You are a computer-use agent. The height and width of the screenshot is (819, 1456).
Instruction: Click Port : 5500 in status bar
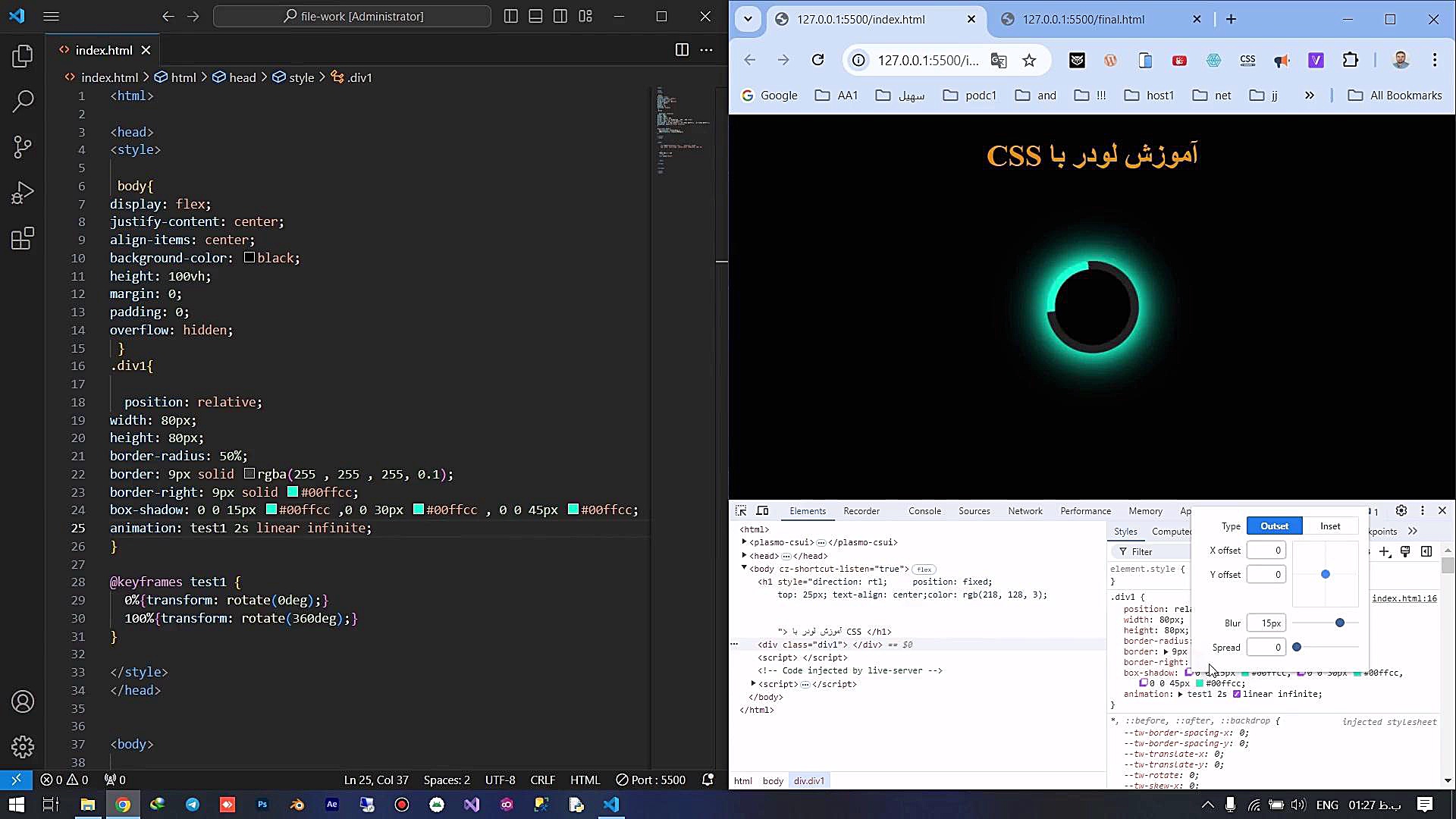click(651, 780)
